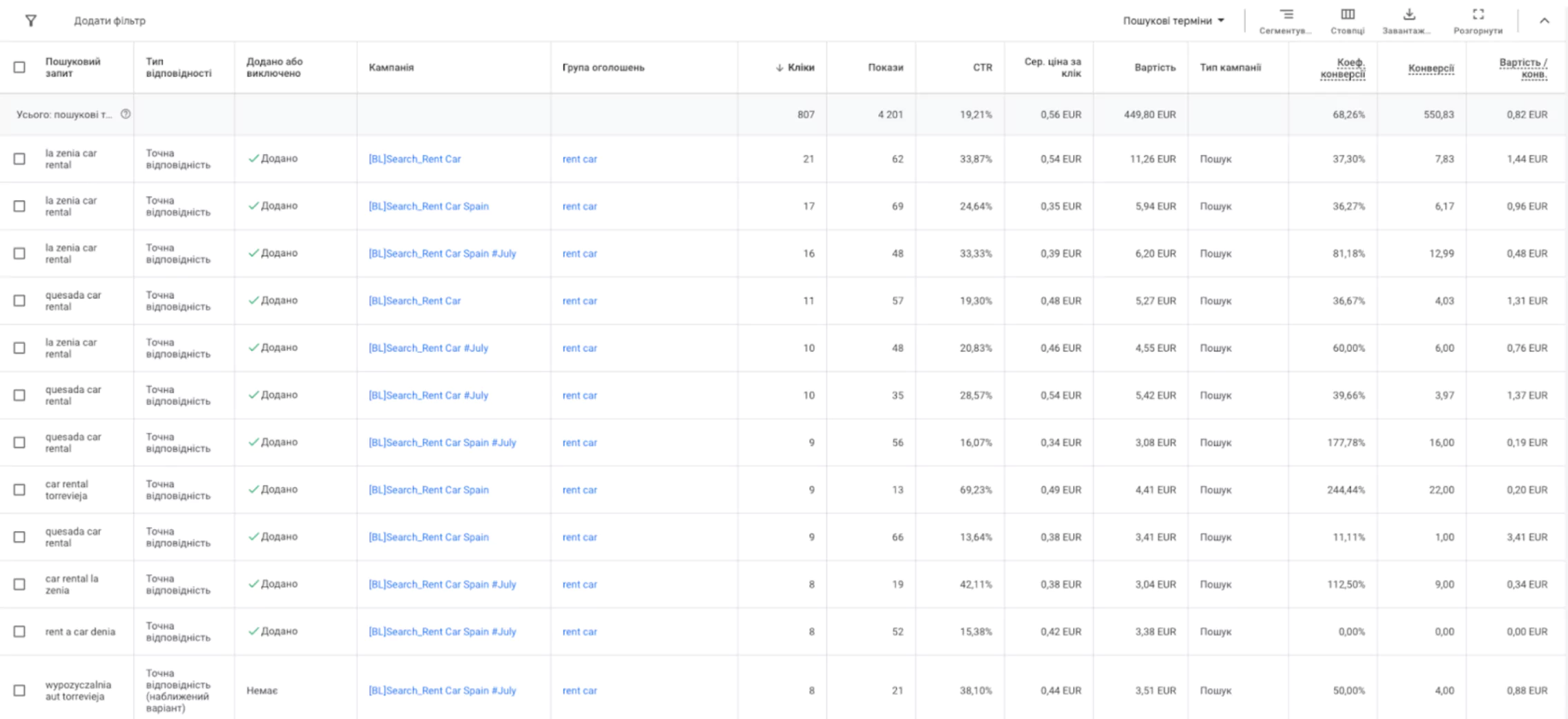Click help icon beside Усього: пошукові терміни
This screenshot has width=1568, height=719.
click(126, 114)
